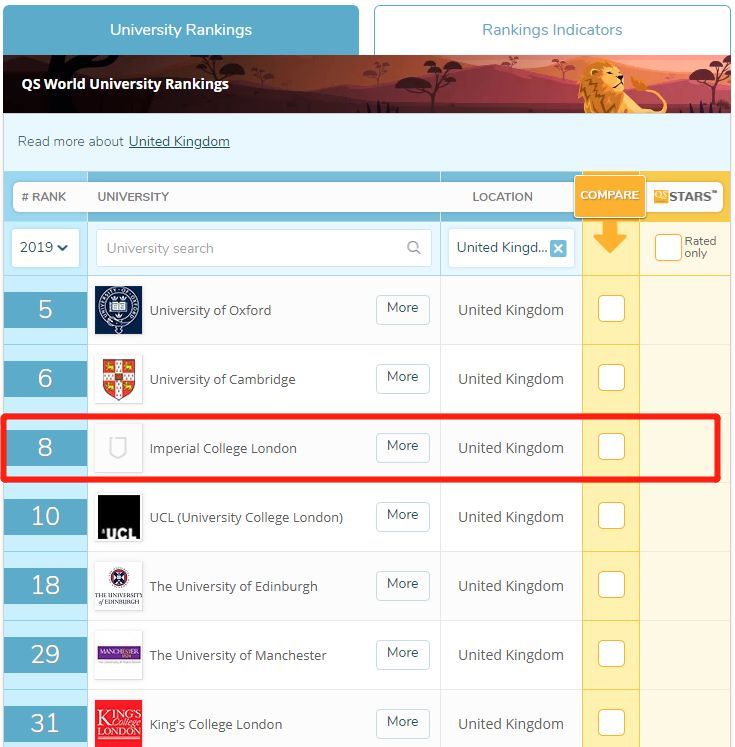The image size is (735, 747).
Task: Open UCL (University College London) name link
Action: click(246, 517)
